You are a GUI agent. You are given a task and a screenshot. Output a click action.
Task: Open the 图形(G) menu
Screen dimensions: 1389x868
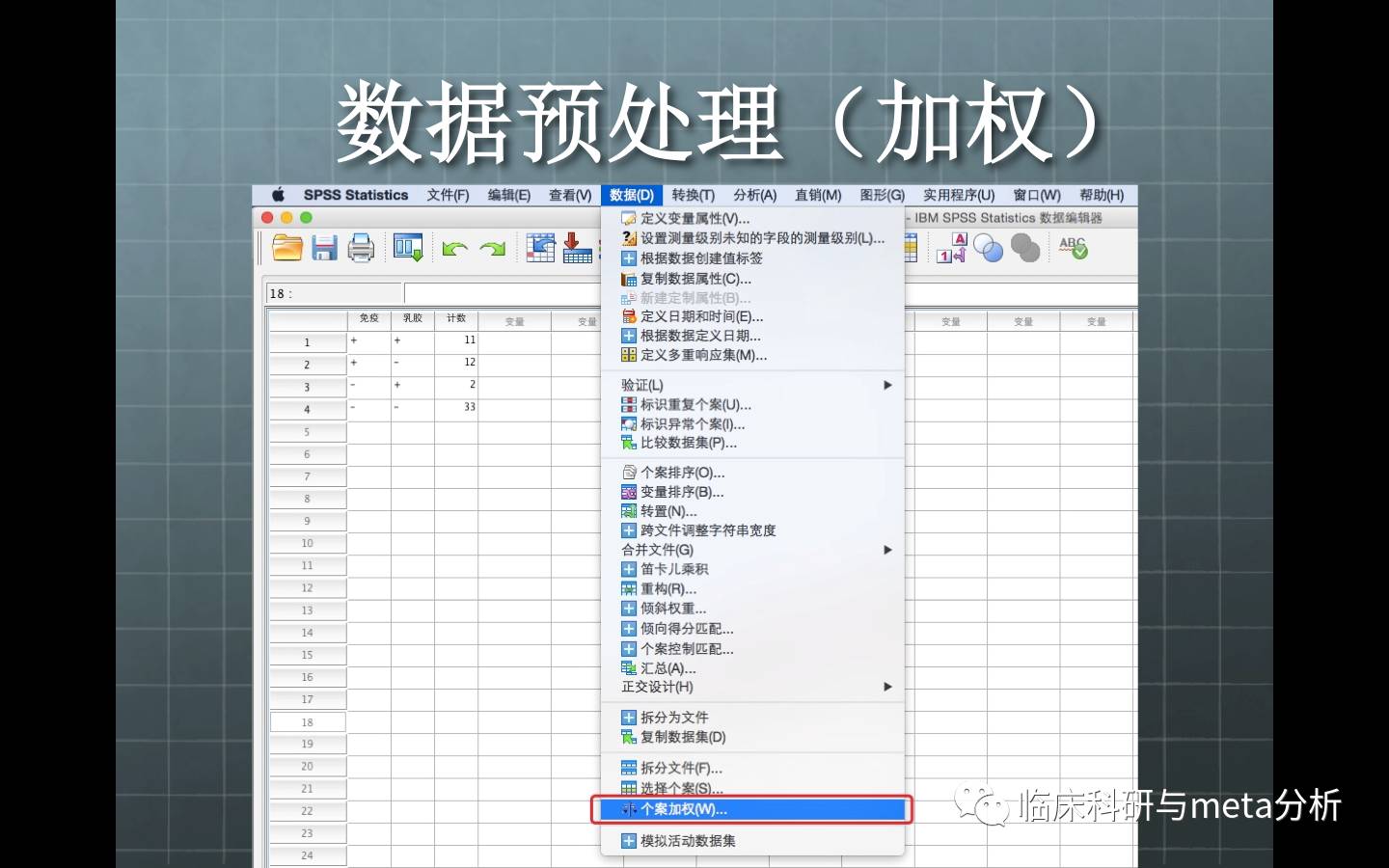click(883, 195)
